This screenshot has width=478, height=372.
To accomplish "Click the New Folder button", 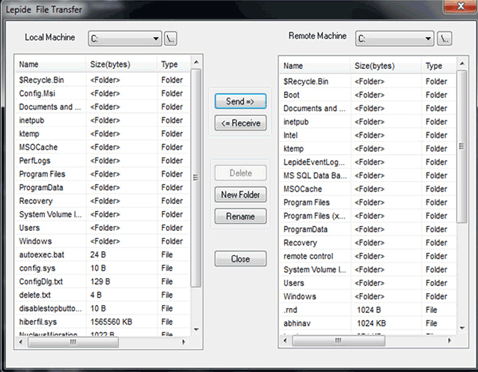I will 240,195.
